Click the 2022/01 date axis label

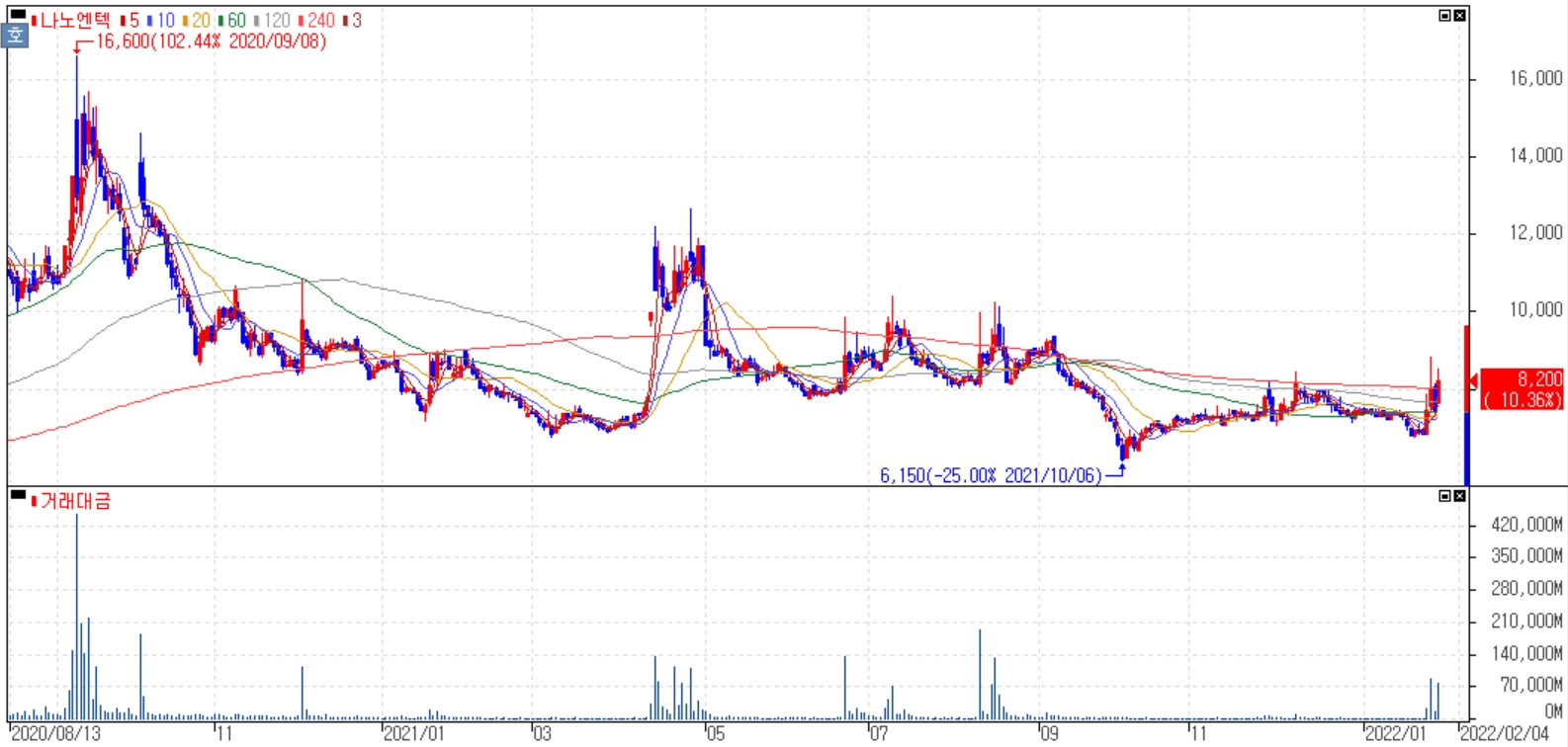tap(1396, 733)
